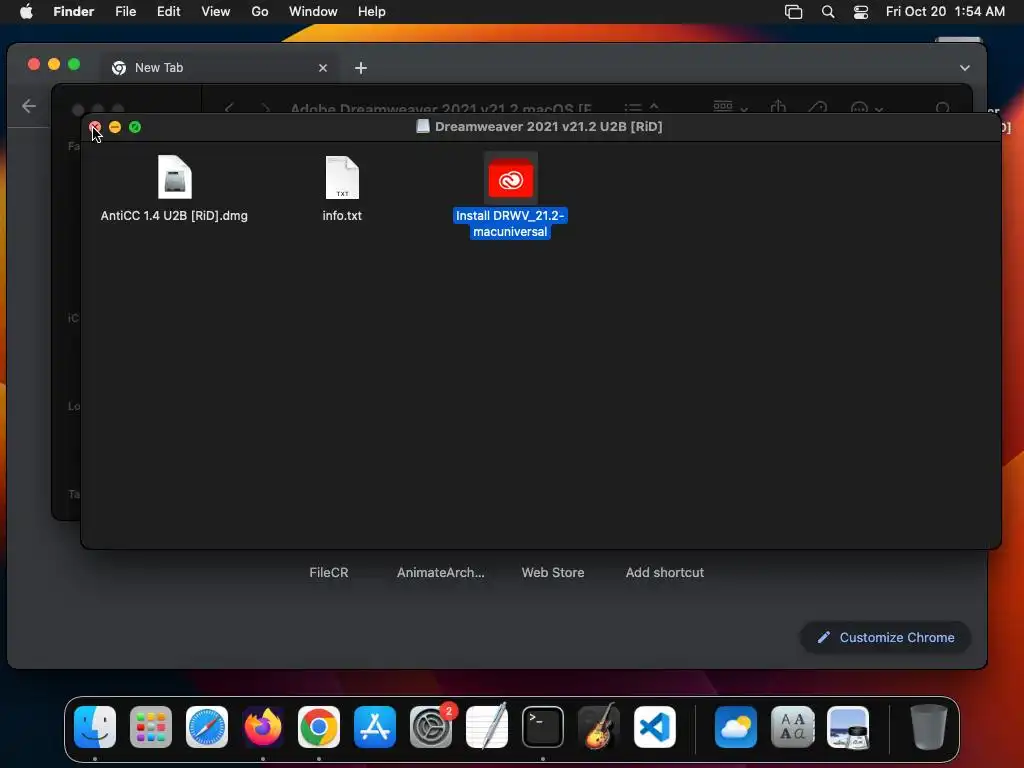
Task: Open the AnimateArch... shortcut in Chrome
Action: click(441, 573)
